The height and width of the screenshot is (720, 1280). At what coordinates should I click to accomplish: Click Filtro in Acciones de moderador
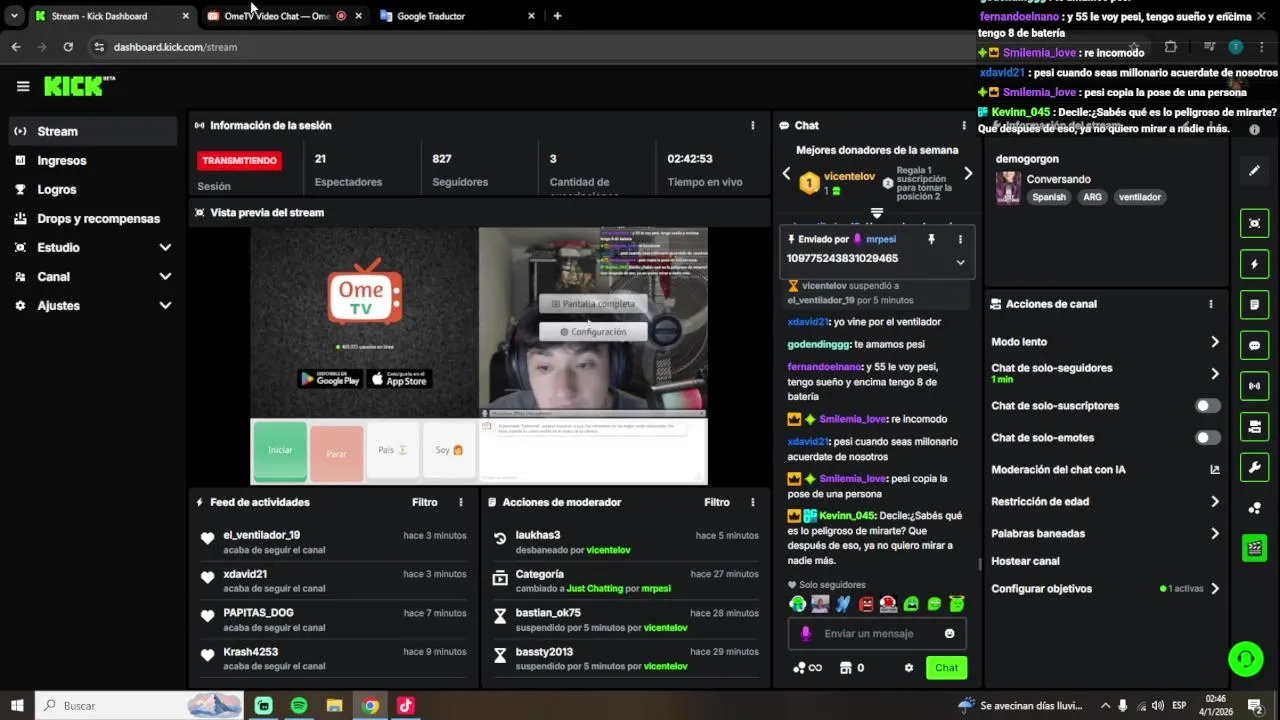717,502
